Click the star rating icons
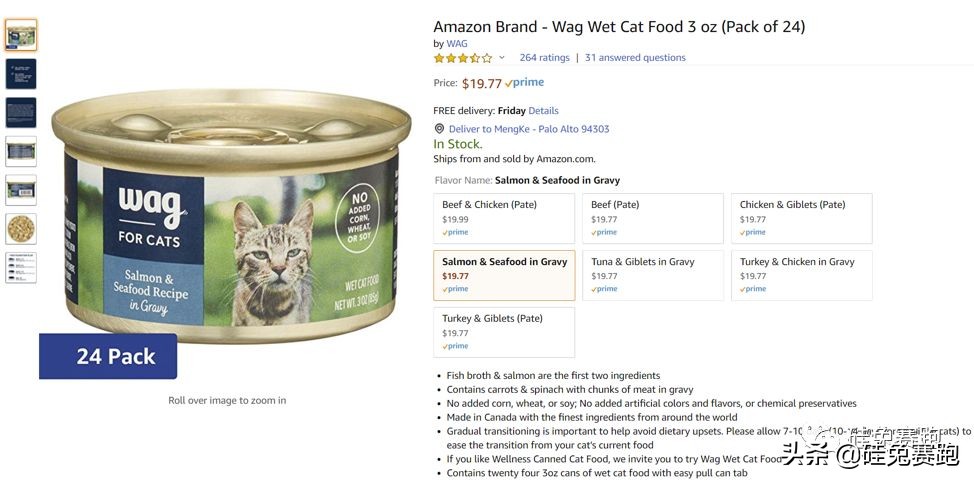The width and height of the screenshot is (974, 481). pyautogui.click(x=462, y=58)
